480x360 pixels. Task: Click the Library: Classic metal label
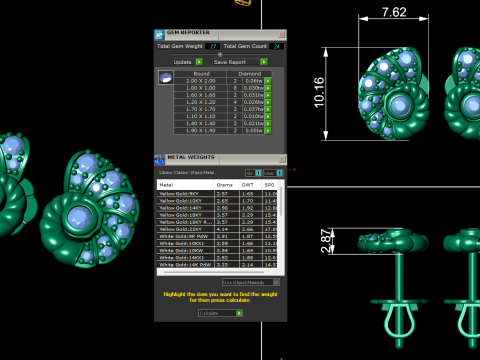tap(186, 173)
